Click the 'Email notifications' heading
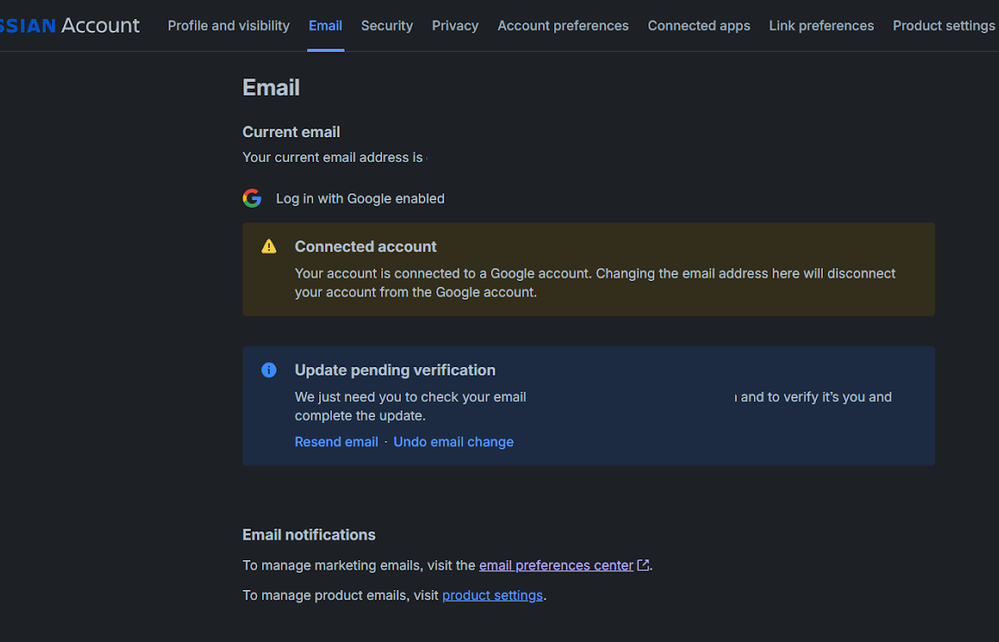Image resolution: width=999 pixels, height=642 pixels. 309,534
